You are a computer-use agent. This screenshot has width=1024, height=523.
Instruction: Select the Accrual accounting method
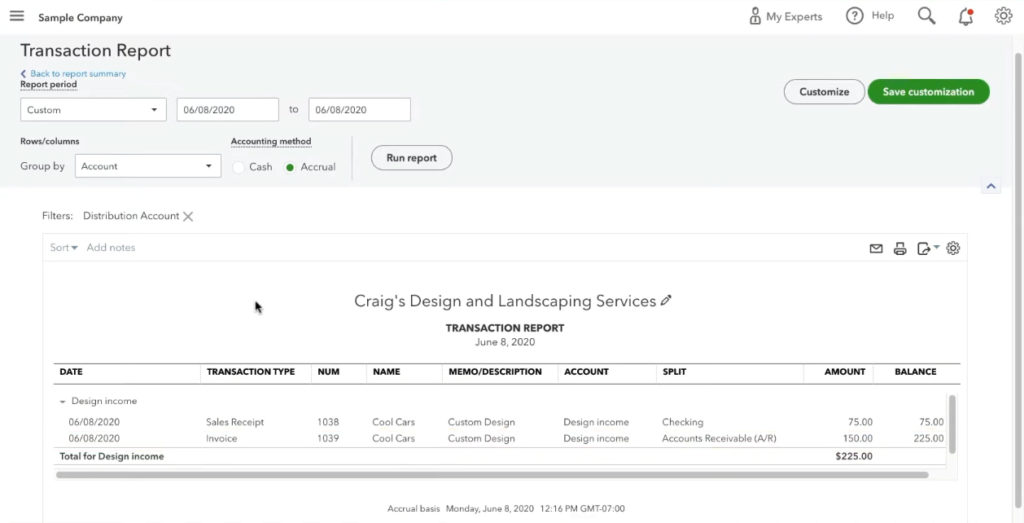(290, 167)
